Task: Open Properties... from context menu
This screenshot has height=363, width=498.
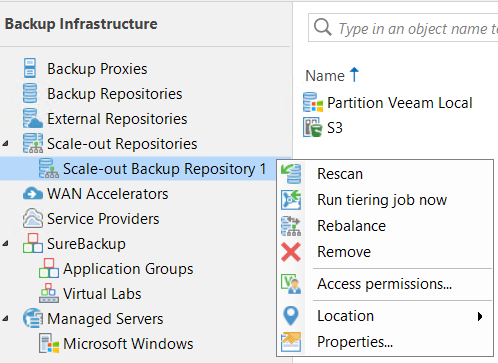Action: [385, 342]
